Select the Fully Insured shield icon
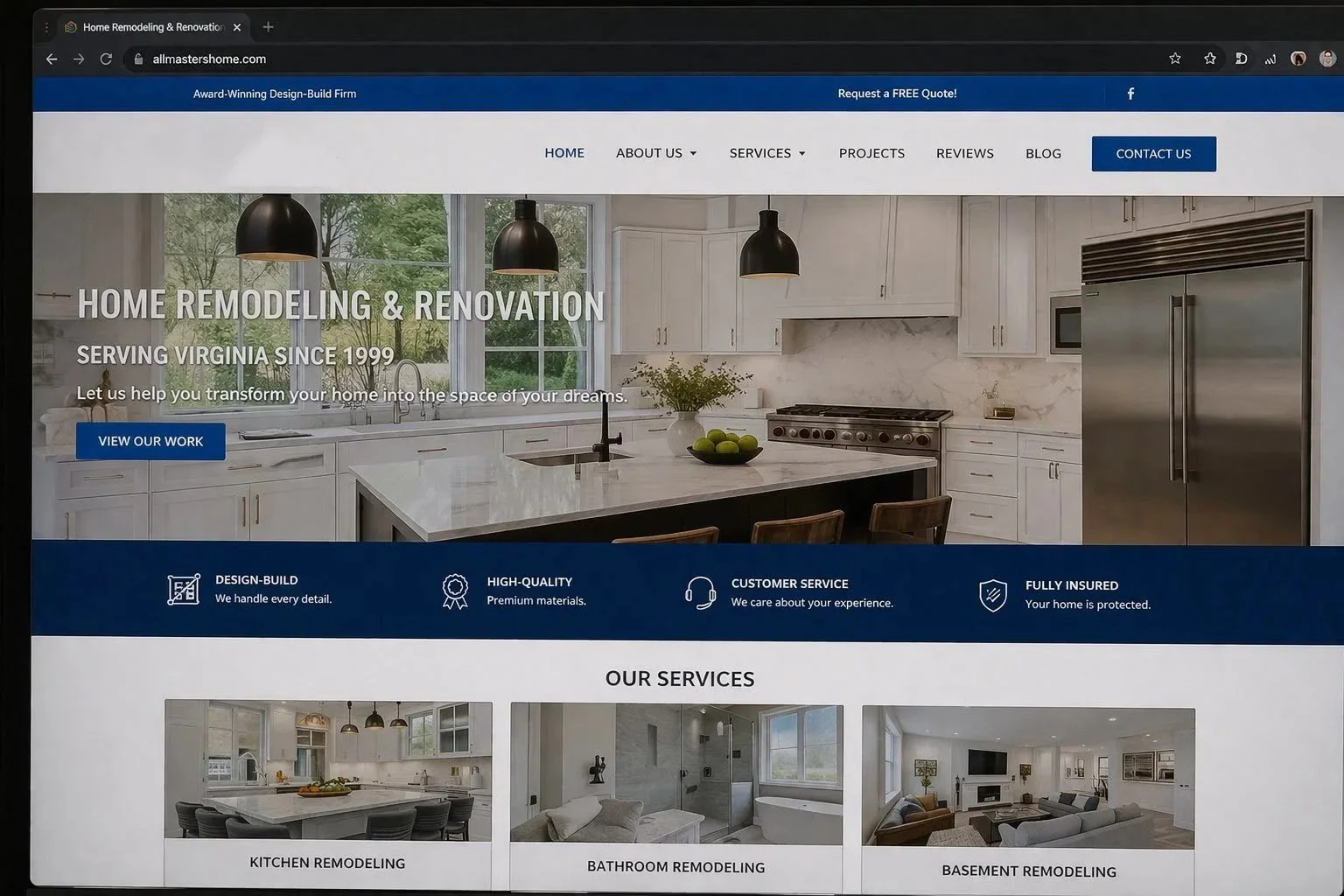The height and width of the screenshot is (896, 1344). coord(992,594)
